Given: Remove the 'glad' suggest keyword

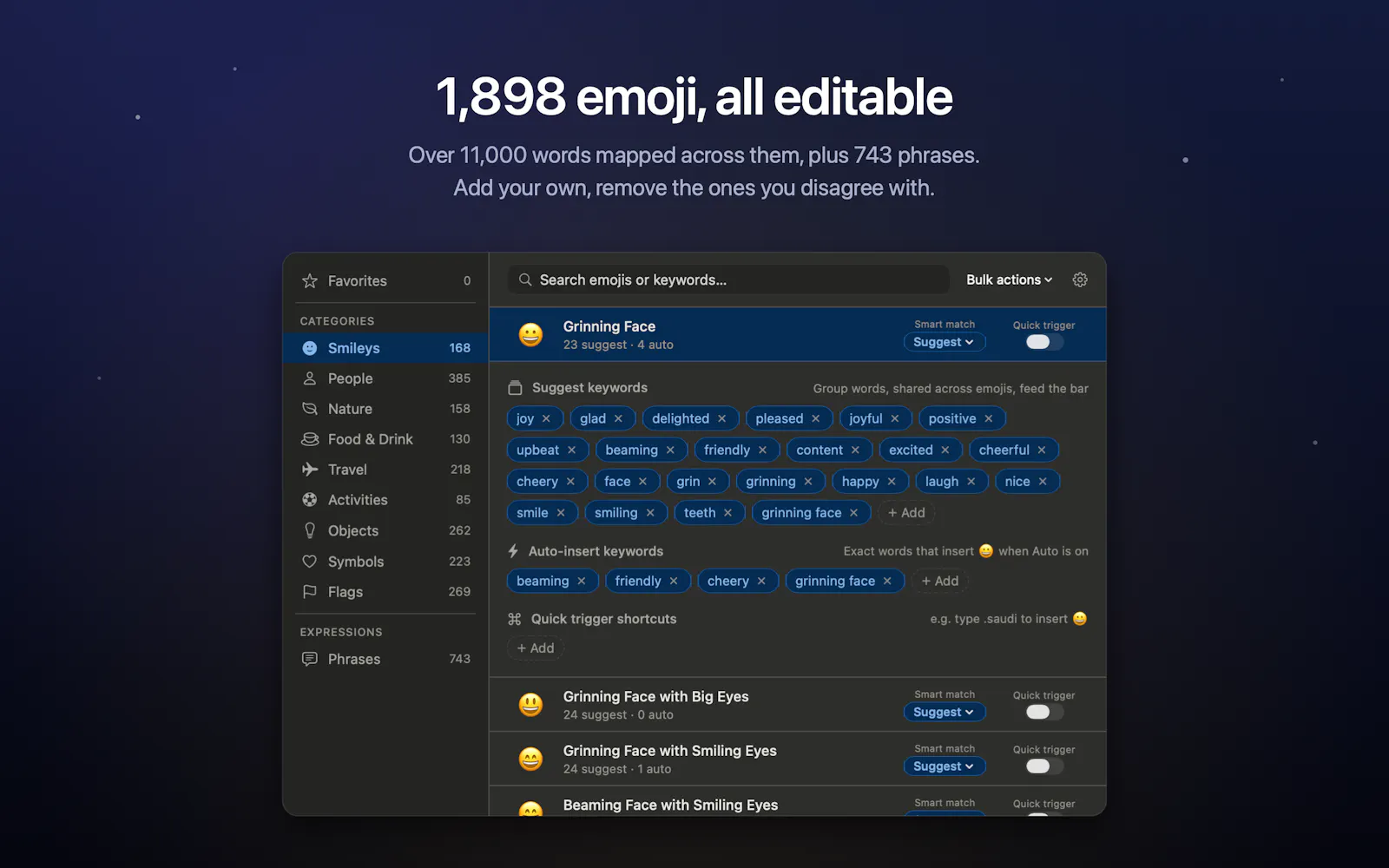Looking at the screenshot, I should click(x=618, y=418).
